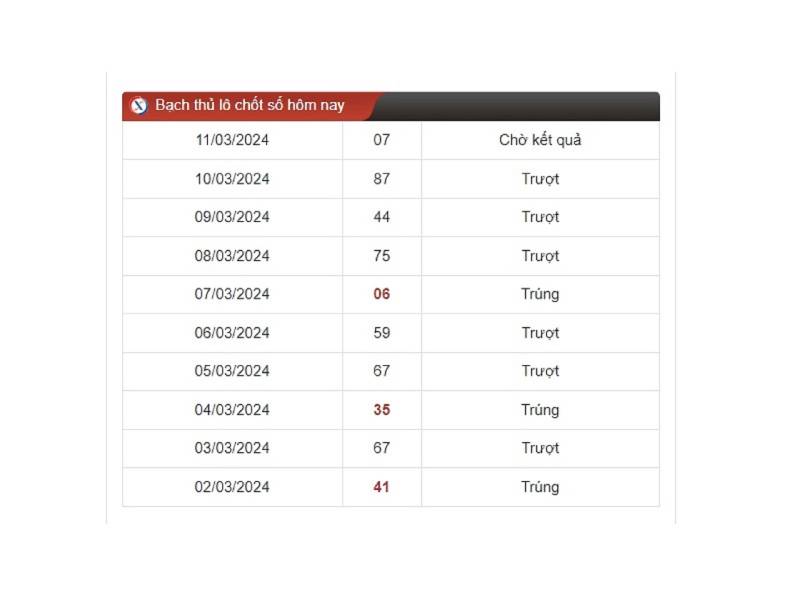Click the number 44 prediction cell
This screenshot has height=615, width=800.
click(382, 217)
